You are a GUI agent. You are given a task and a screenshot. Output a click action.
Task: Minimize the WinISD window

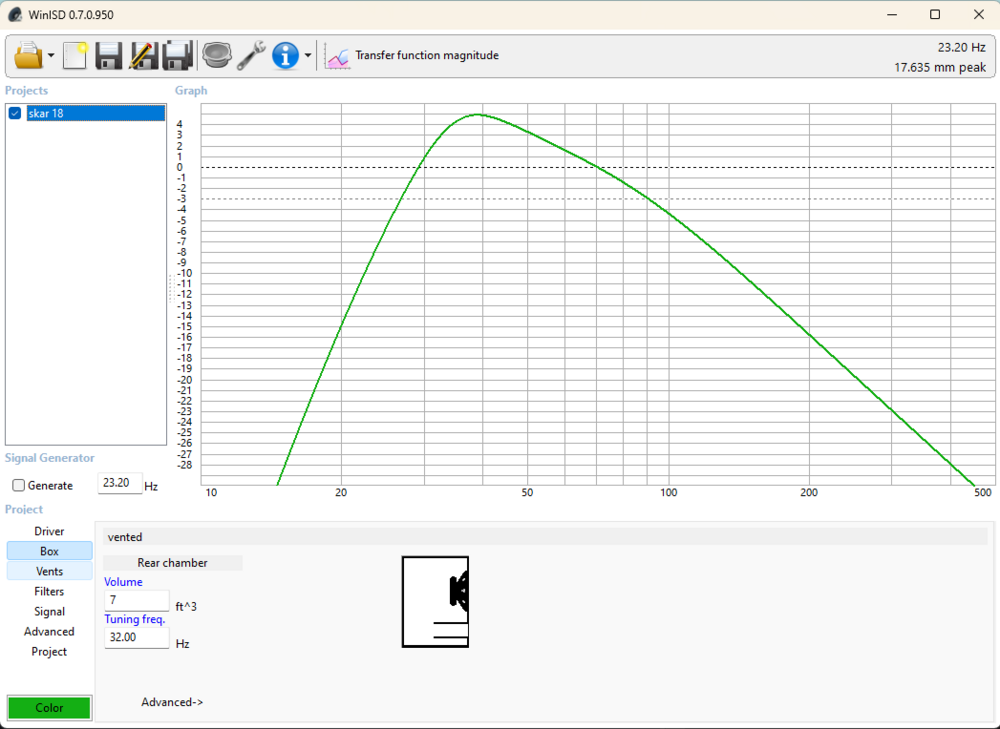892,15
